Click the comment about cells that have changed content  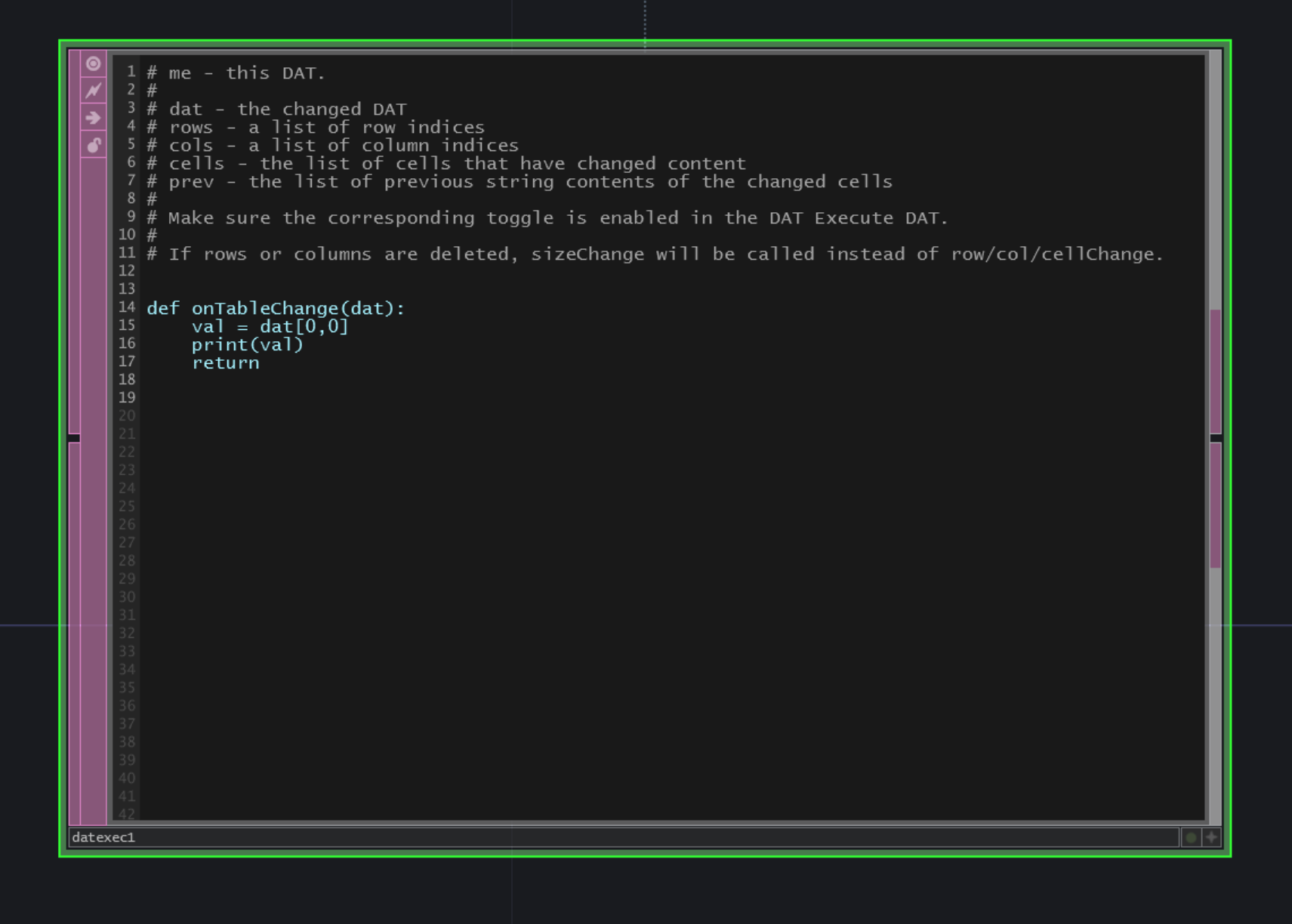coord(446,164)
